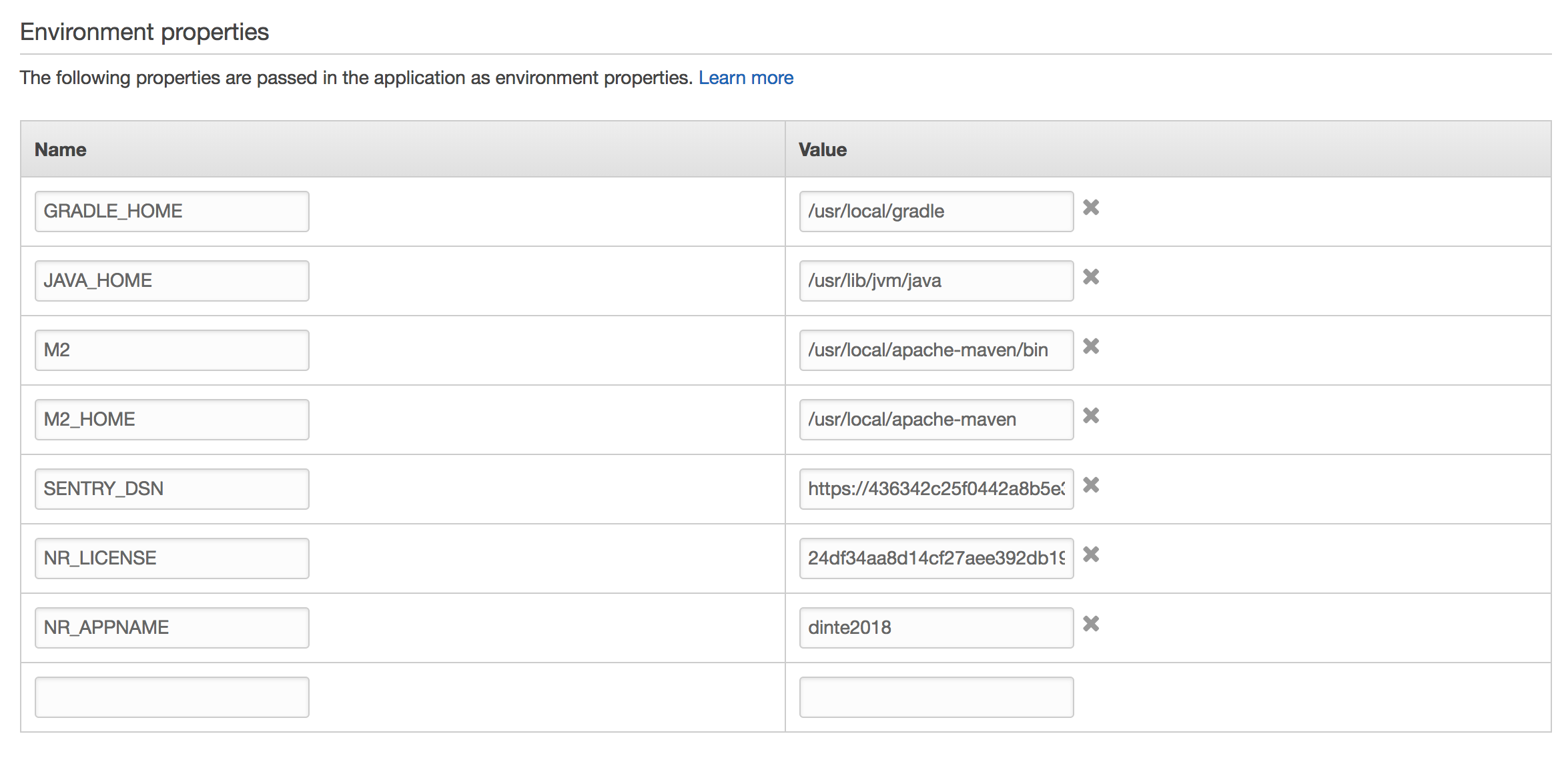Edit the /usr/lib/jvm/java value
1568x766 pixels.
[x=935, y=281]
